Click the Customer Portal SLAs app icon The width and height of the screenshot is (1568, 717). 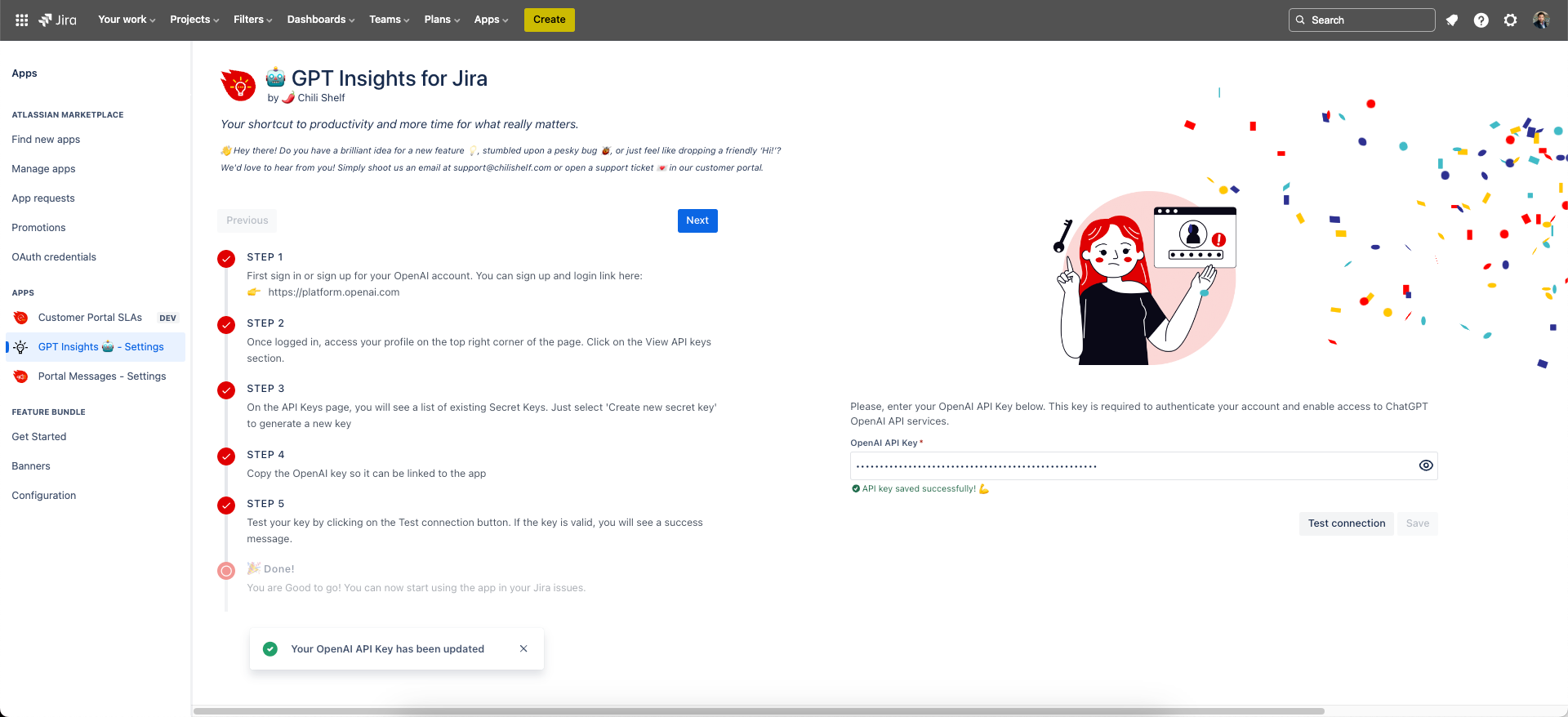pos(21,318)
